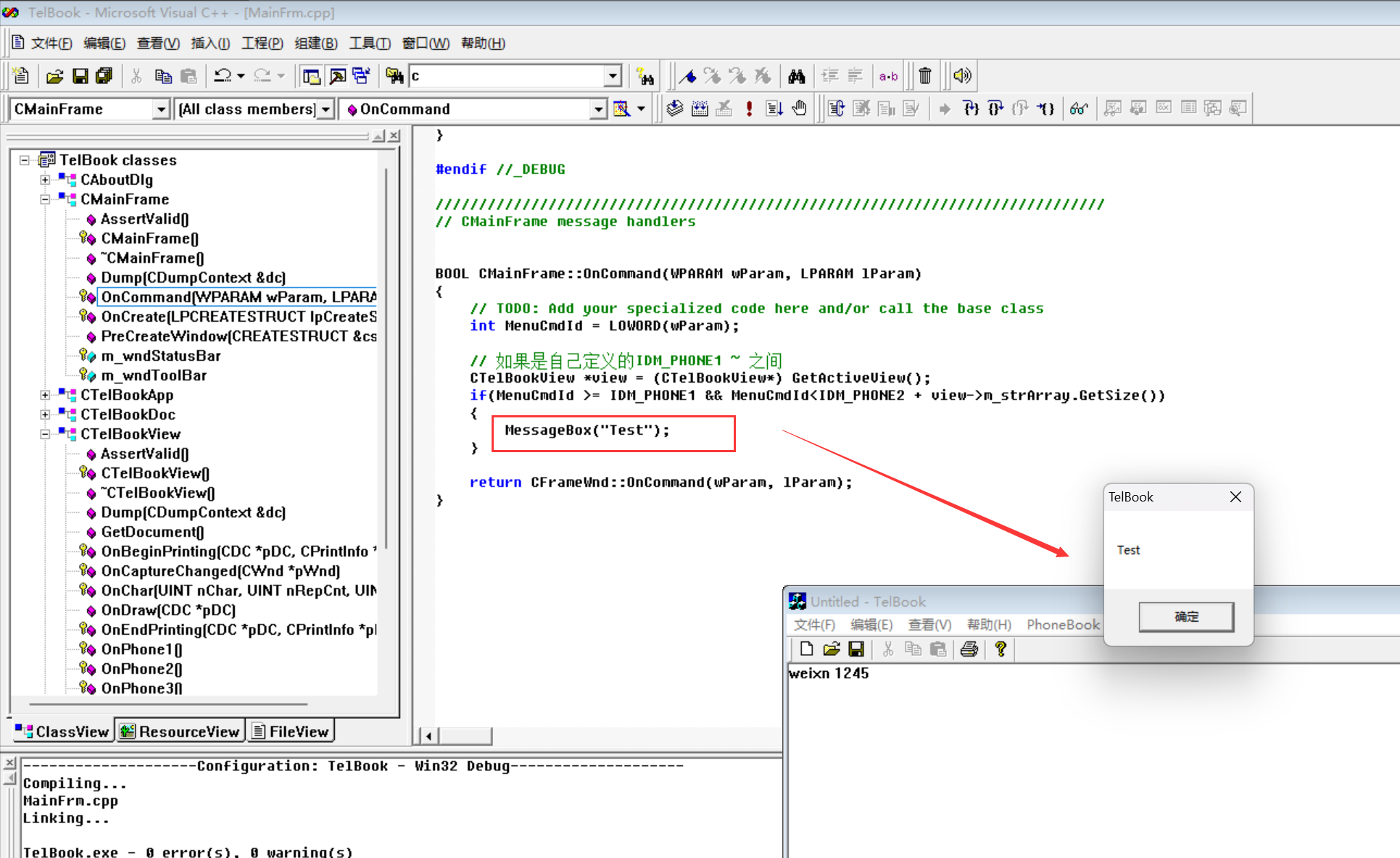The image size is (1400, 858).
Task: Click the Cut scissors icon in Visual C++
Action: click(x=136, y=75)
